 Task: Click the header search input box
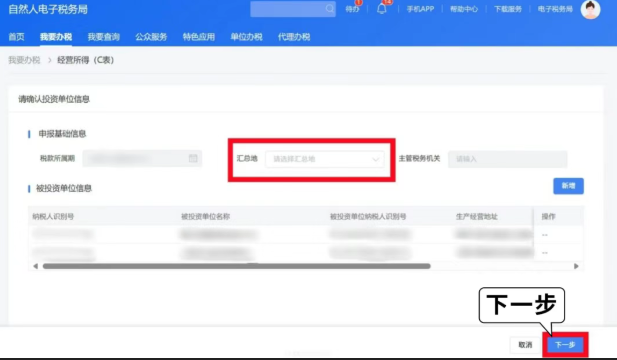[293, 9]
